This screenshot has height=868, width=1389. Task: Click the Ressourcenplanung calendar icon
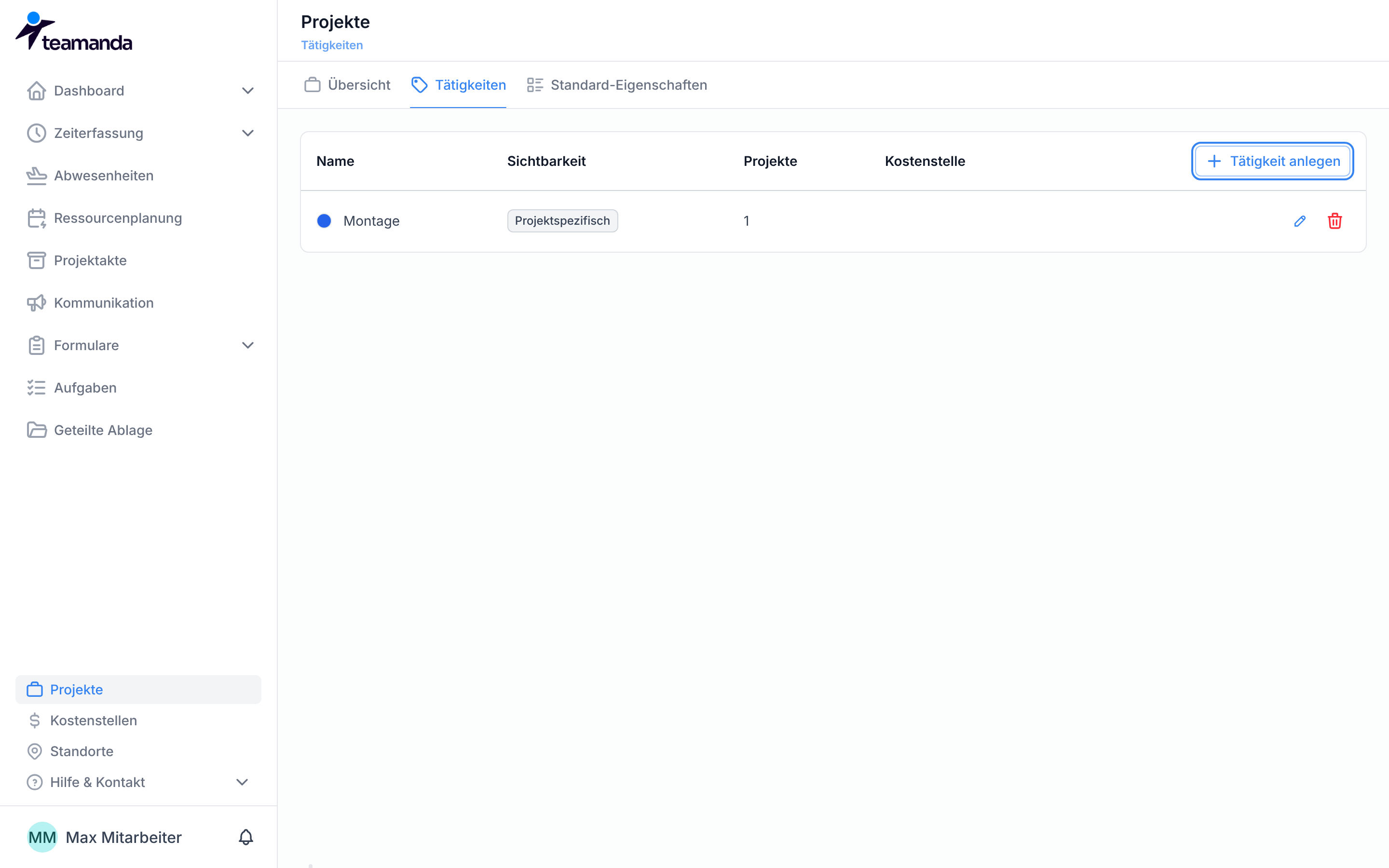click(36, 218)
